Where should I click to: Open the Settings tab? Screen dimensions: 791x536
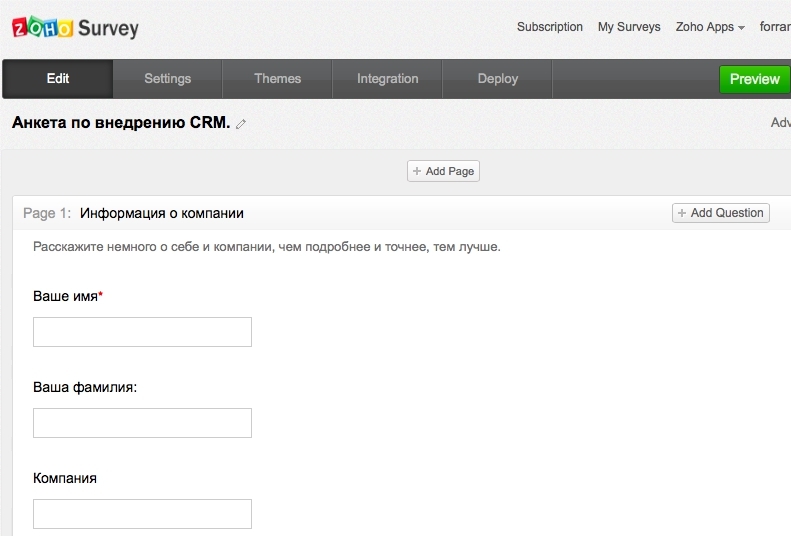[x=167, y=79]
